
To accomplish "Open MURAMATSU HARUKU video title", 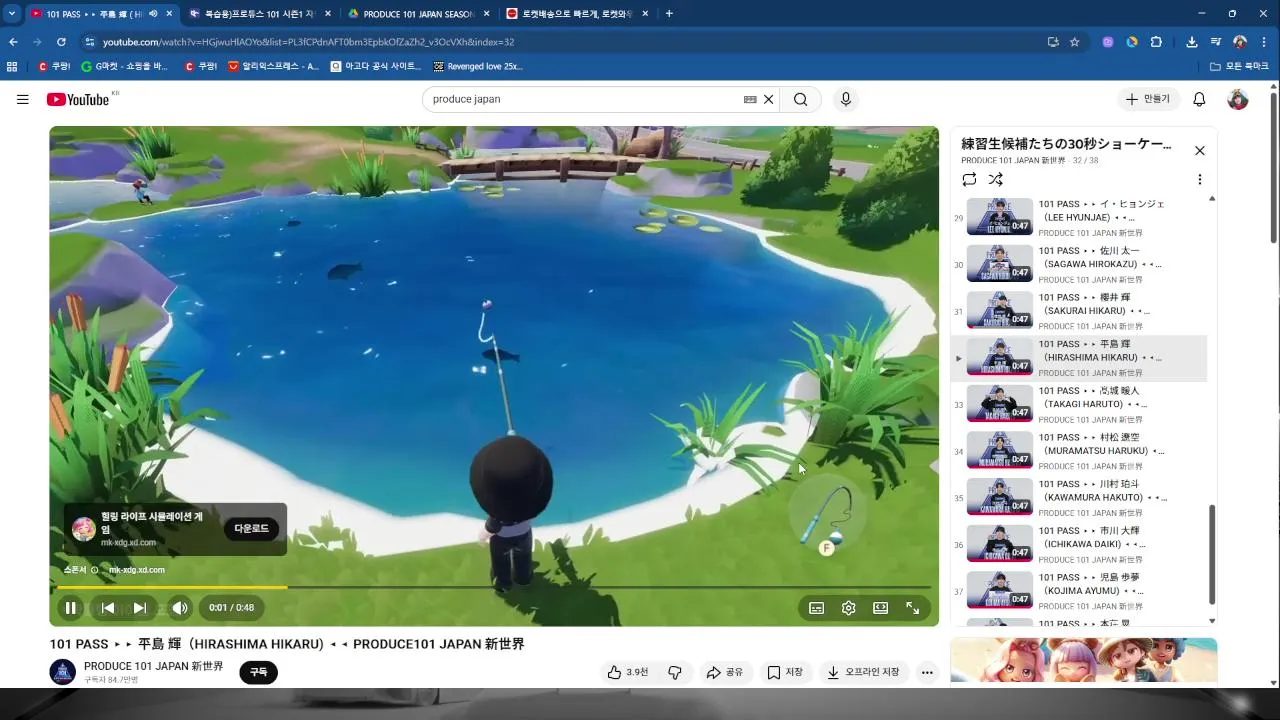I will coord(1102,444).
